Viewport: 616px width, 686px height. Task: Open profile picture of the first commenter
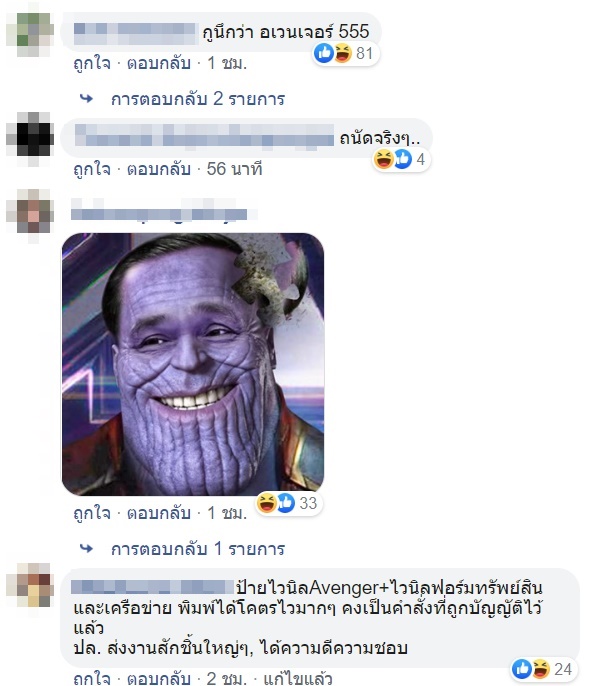(x=30, y=31)
